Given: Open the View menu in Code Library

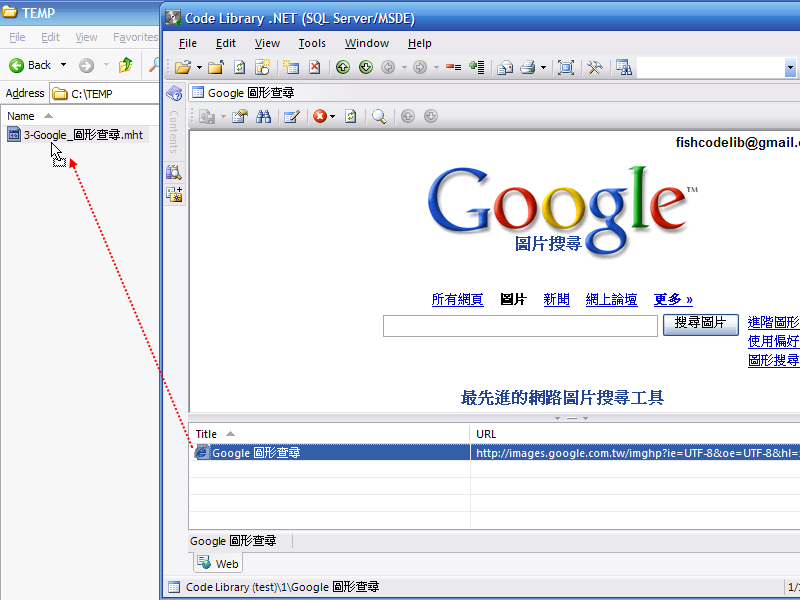Looking at the screenshot, I should [267, 43].
